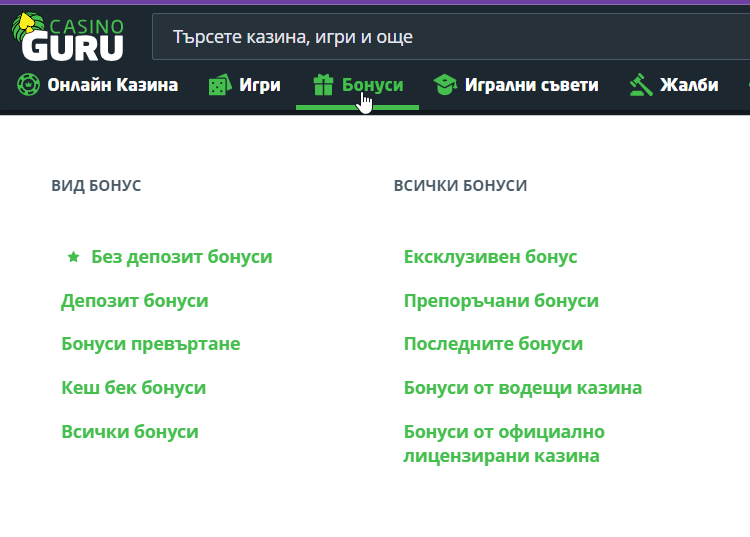Viewport: 750px width, 537px height.
Task: Go to Бонуси превъртане
Action: pos(151,344)
